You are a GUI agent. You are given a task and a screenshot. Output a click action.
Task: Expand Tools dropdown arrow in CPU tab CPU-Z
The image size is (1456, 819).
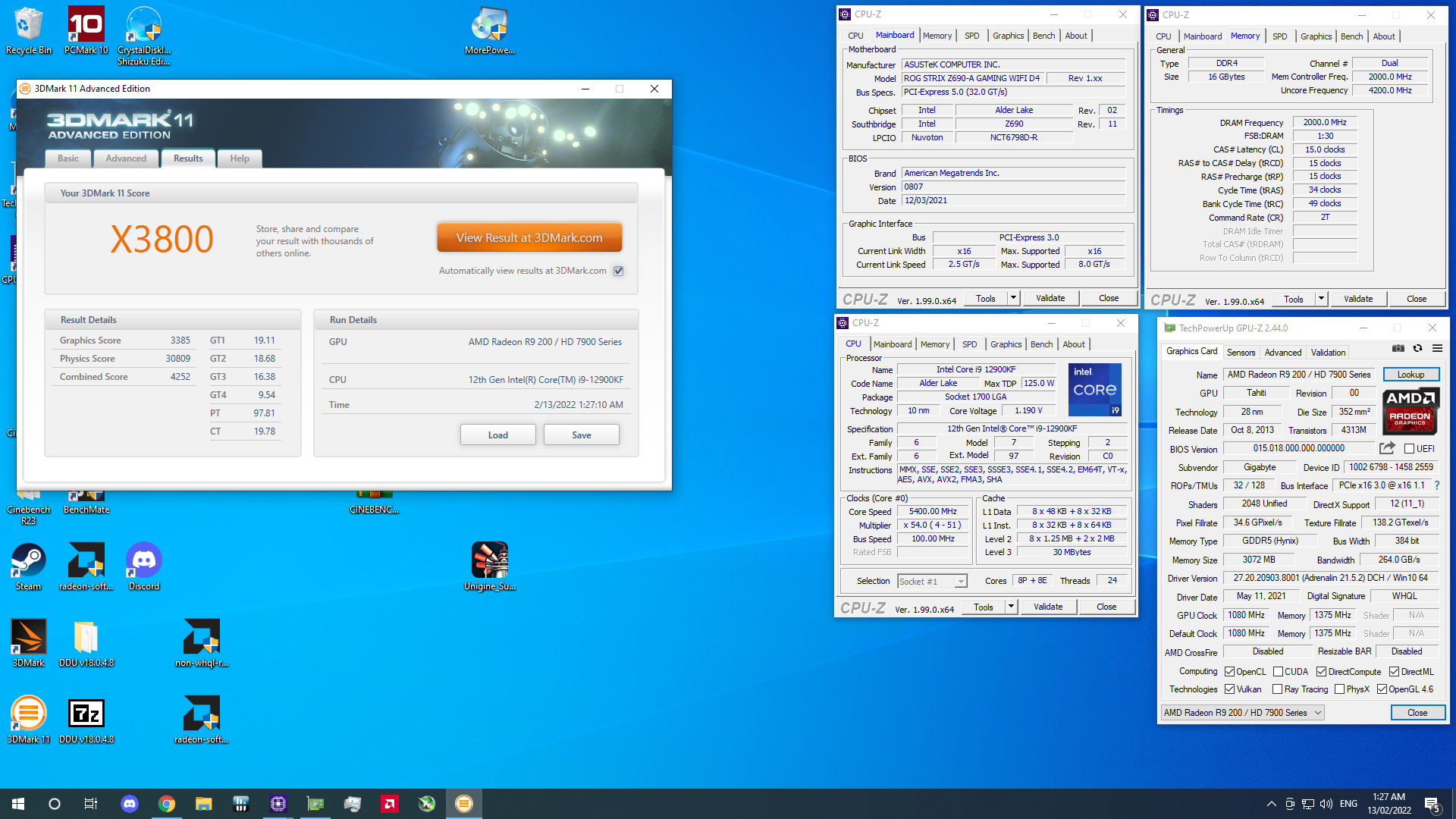pyautogui.click(x=1011, y=607)
